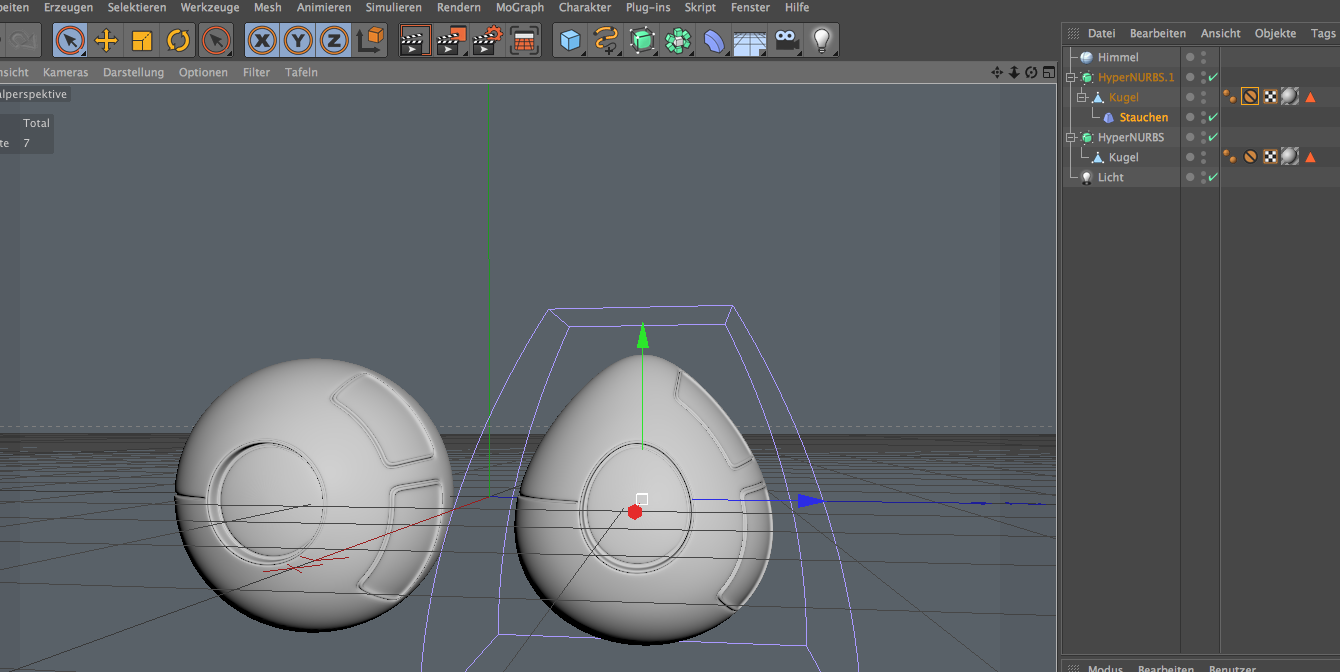Add a Cube primitive object
This screenshot has height=672, width=1340.
coord(570,40)
